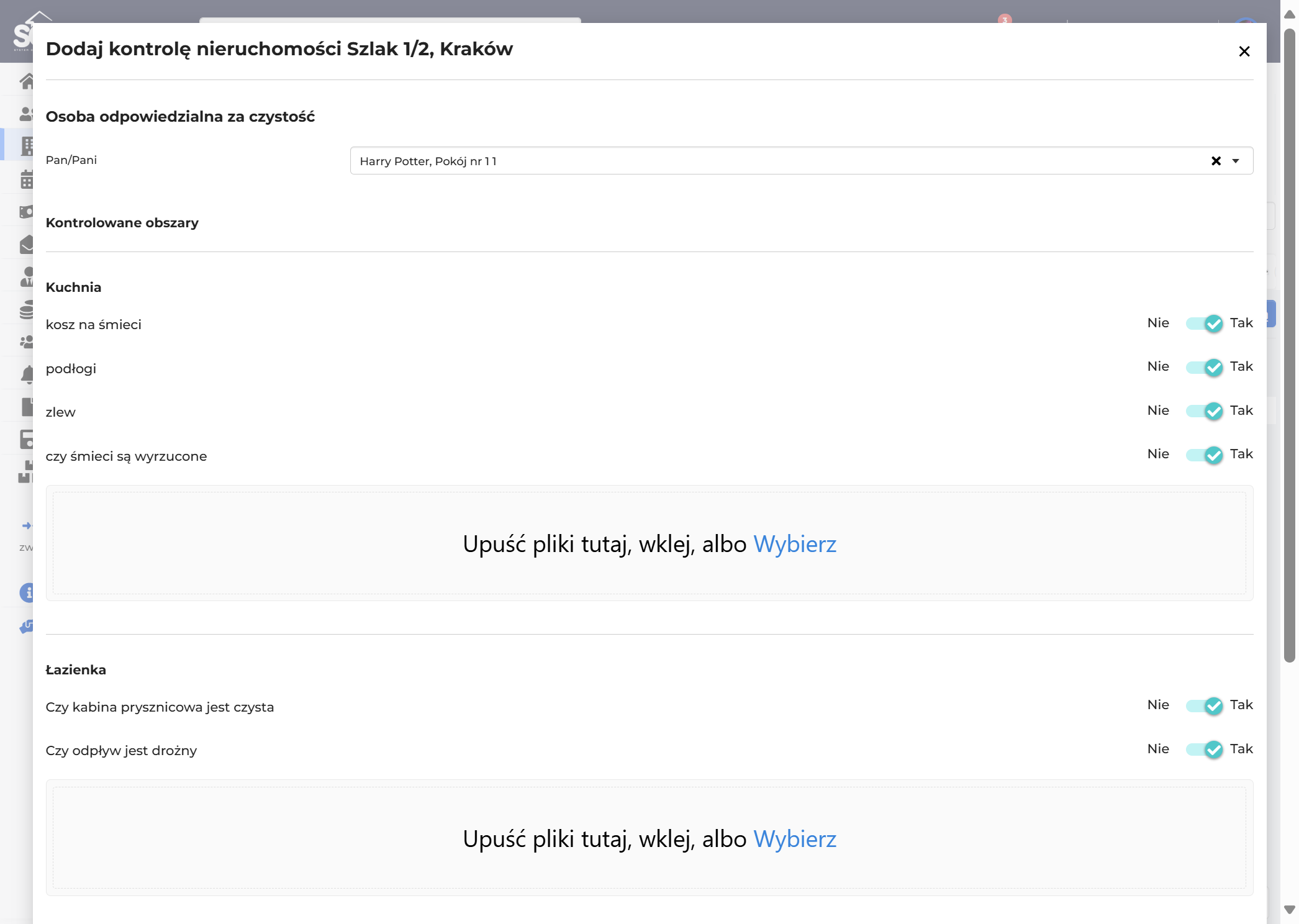The width and height of the screenshot is (1299, 924).
Task: Clear the Harry Potter selection in Pan/Pani
Action: [x=1216, y=161]
